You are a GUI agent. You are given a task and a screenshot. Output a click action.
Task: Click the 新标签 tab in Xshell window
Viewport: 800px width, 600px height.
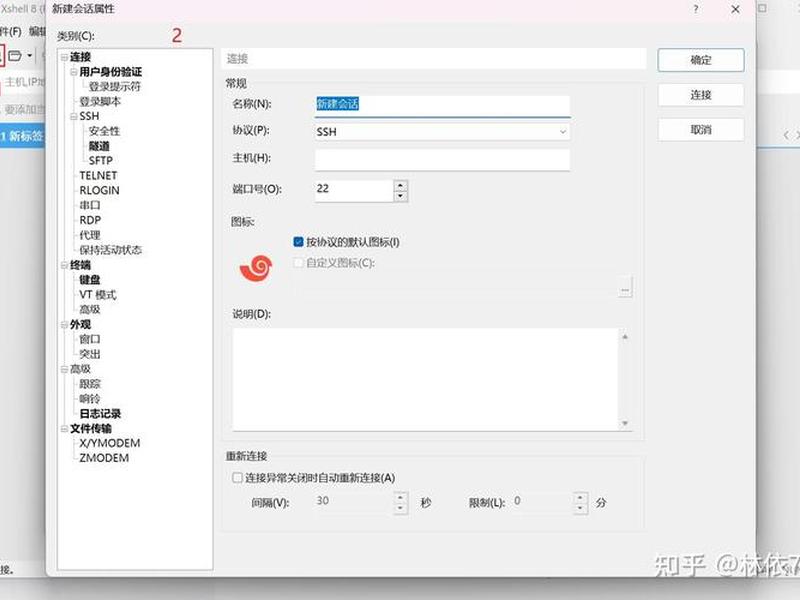22,136
